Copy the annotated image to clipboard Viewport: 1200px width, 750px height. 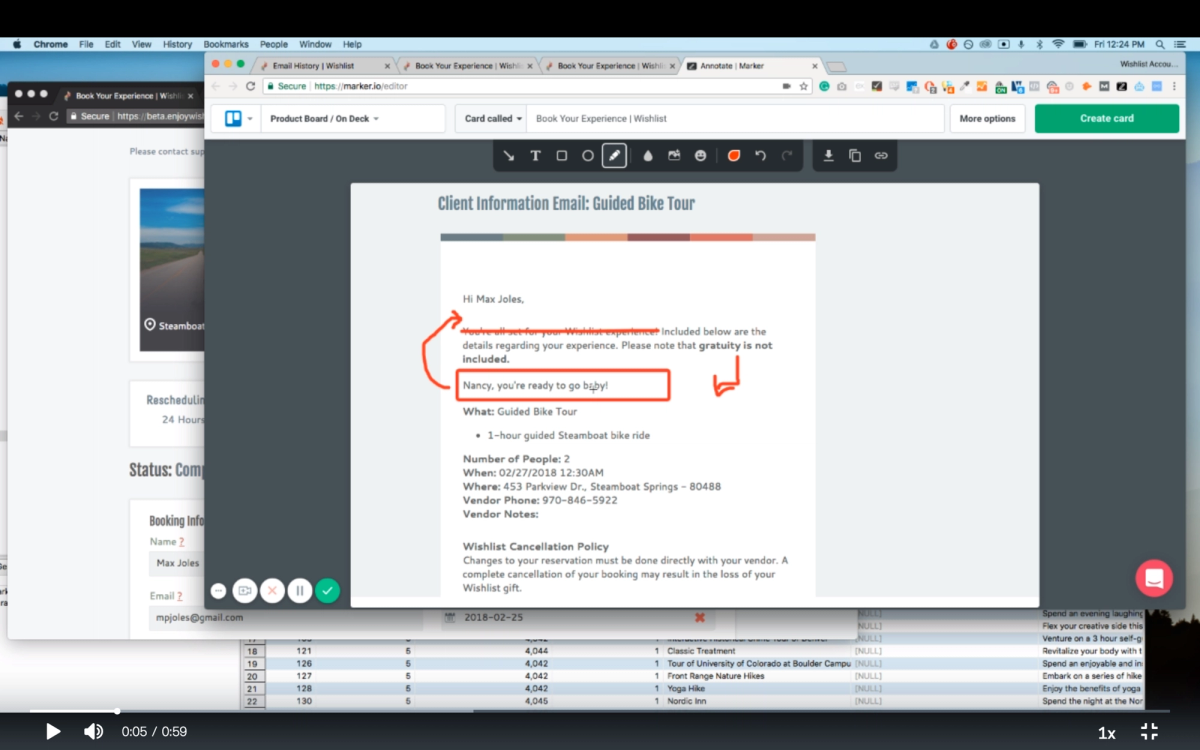(855, 156)
